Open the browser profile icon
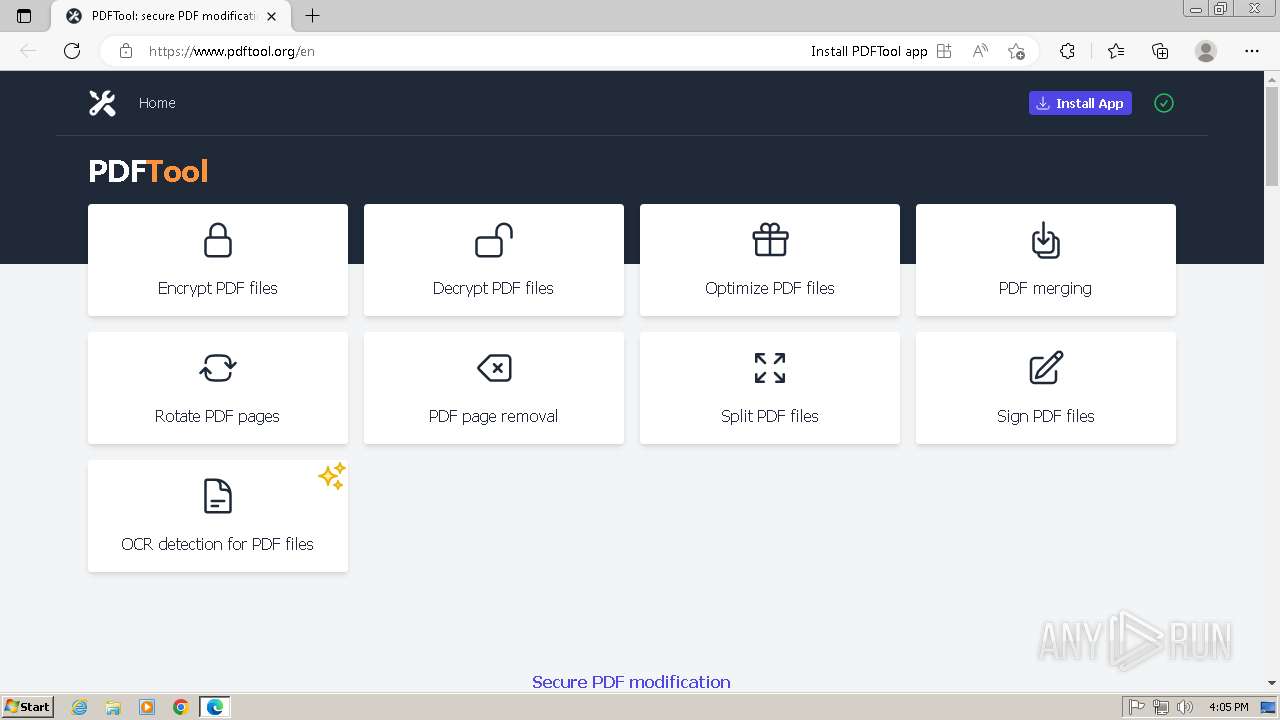 click(x=1206, y=51)
